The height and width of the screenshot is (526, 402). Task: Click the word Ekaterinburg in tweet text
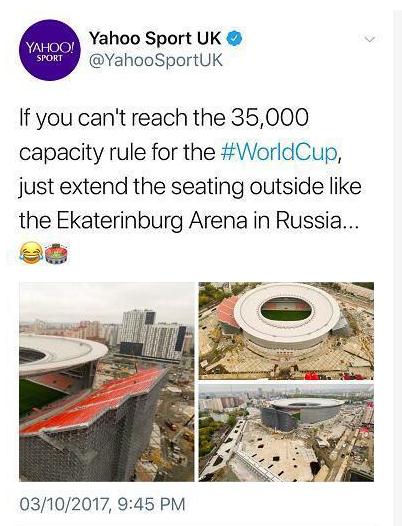(x=120, y=221)
